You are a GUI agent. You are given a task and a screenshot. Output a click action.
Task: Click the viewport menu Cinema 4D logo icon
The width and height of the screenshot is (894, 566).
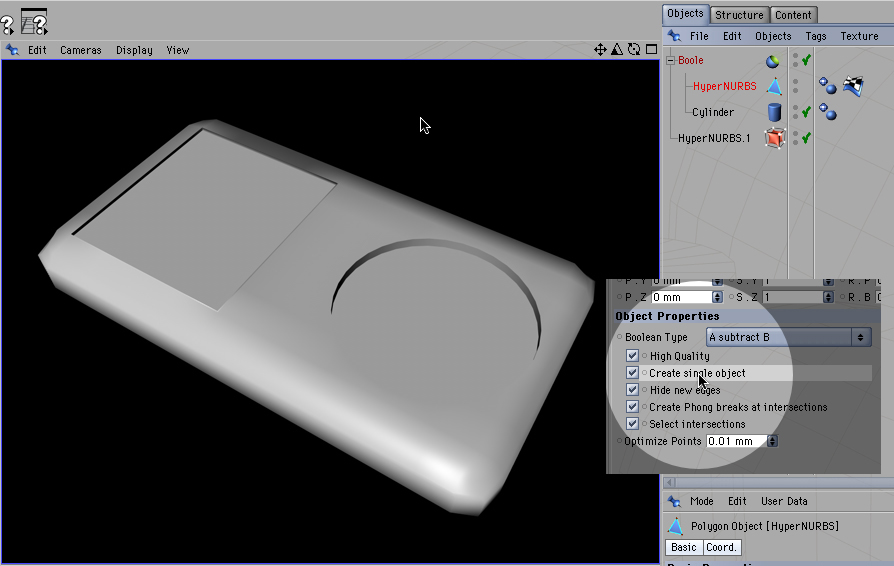point(12,50)
